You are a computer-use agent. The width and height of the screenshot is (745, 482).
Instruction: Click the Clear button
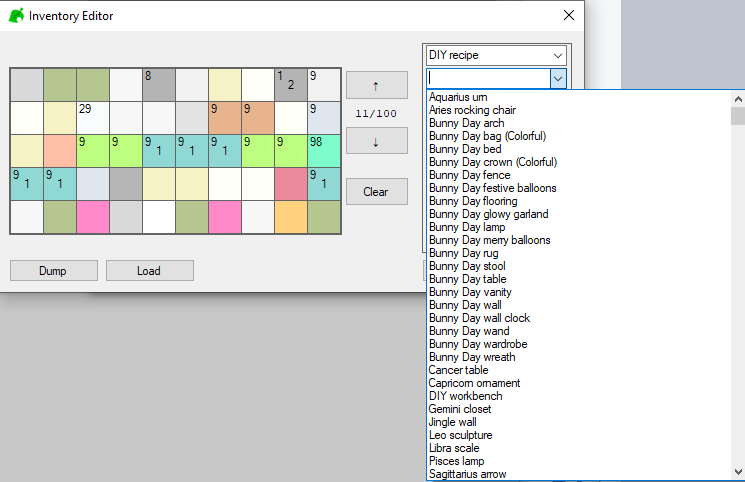pos(376,192)
